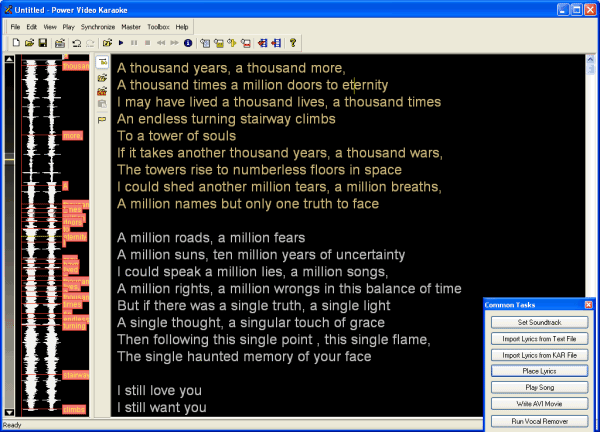Stop playback with the square Stop icon
This screenshot has height=432, width=600.
(x=147, y=43)
